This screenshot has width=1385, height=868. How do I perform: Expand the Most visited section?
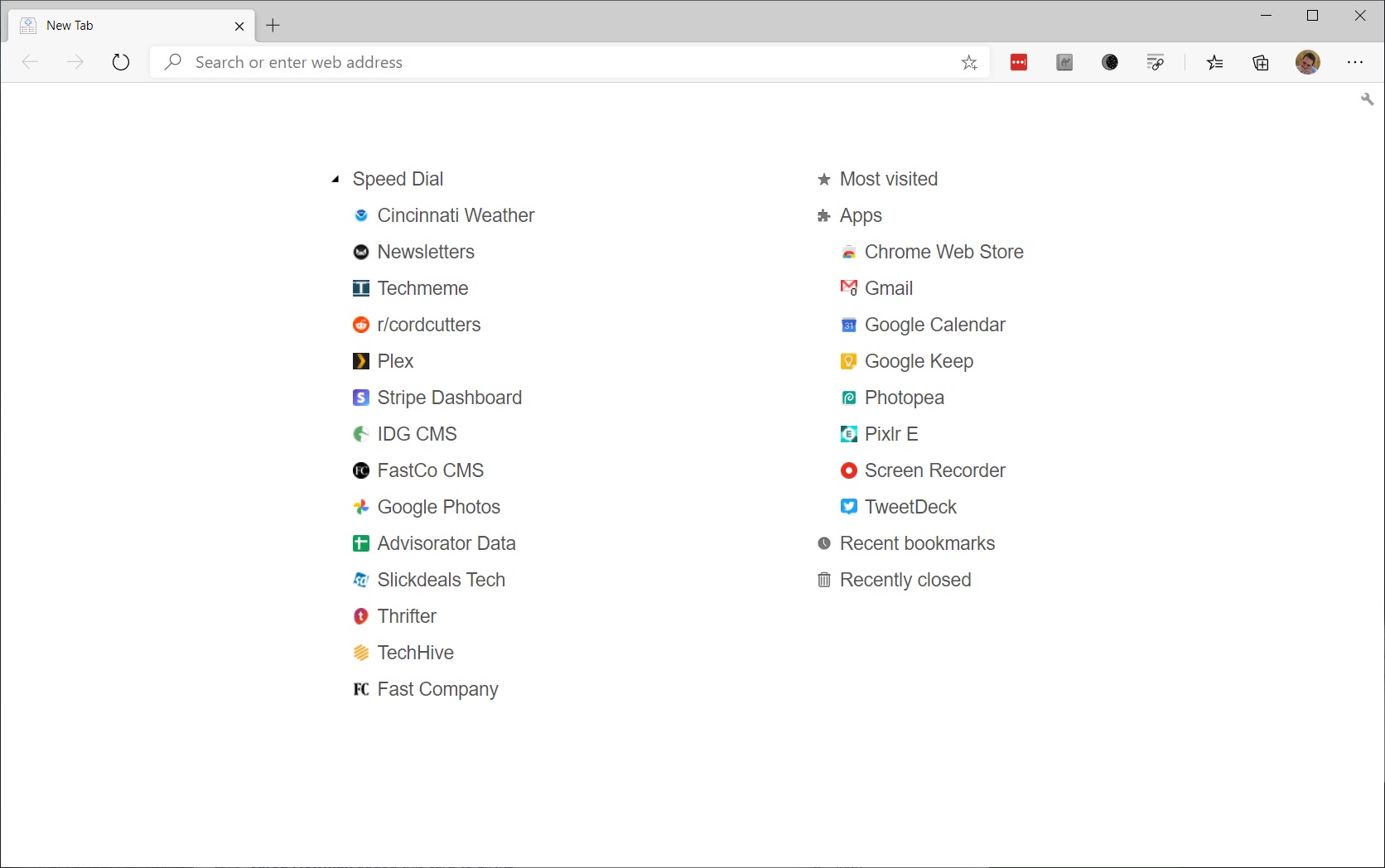[888, 178]
